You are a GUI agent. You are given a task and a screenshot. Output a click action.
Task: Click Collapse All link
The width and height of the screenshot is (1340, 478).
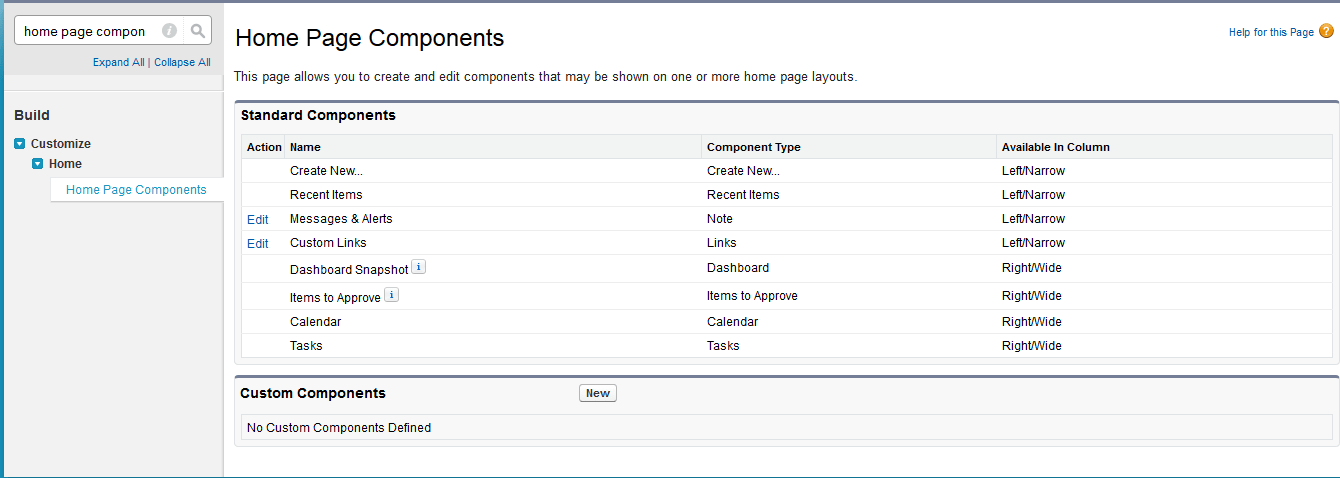click(182, 62)
